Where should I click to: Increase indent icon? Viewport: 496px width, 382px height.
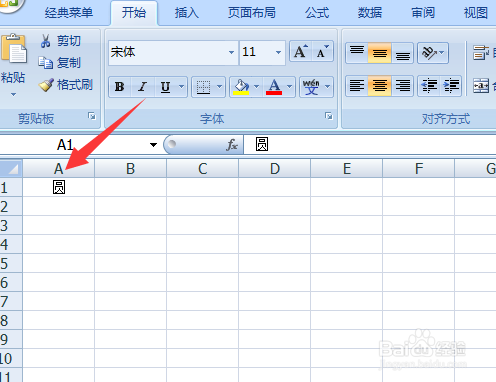coord(451,86)
